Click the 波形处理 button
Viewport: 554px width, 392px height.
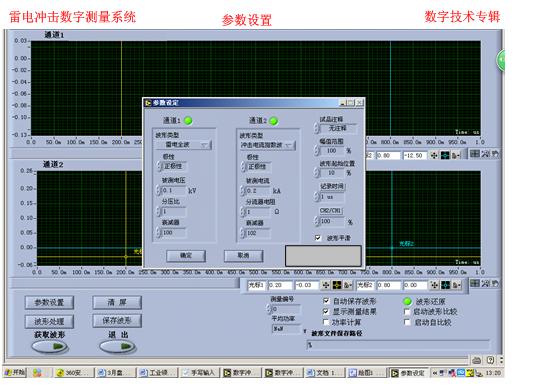[x=49, y=321]
